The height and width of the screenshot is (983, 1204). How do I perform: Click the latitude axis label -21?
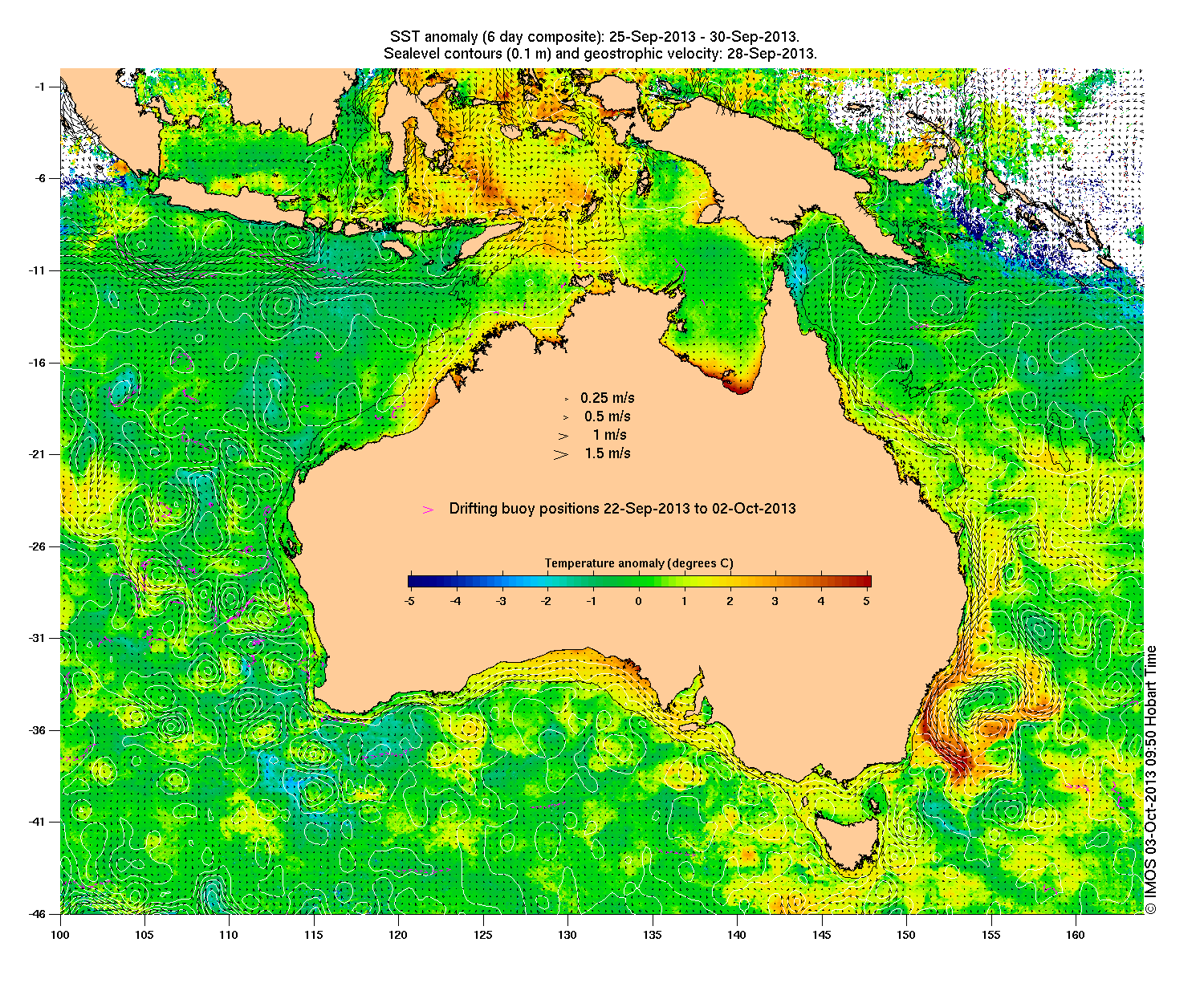(x=38, y=454)
